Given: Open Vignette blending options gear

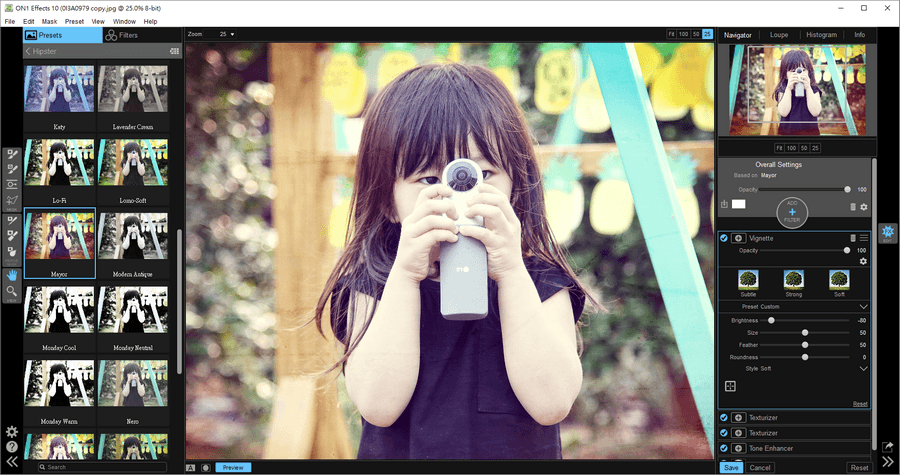Looking at the screenshot, I should tap(863, 261).
